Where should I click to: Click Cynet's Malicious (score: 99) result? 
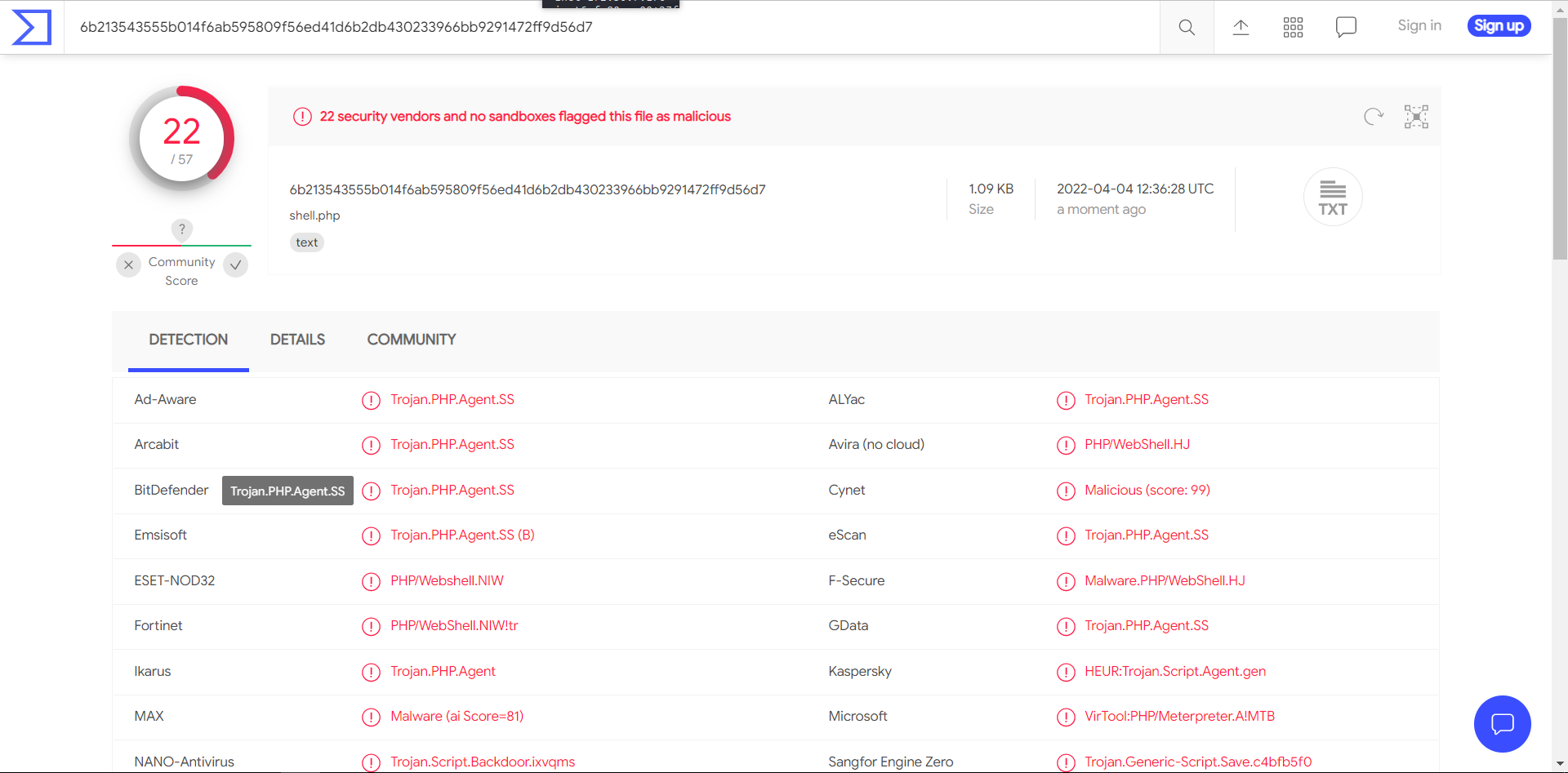tap(1147, 490)
